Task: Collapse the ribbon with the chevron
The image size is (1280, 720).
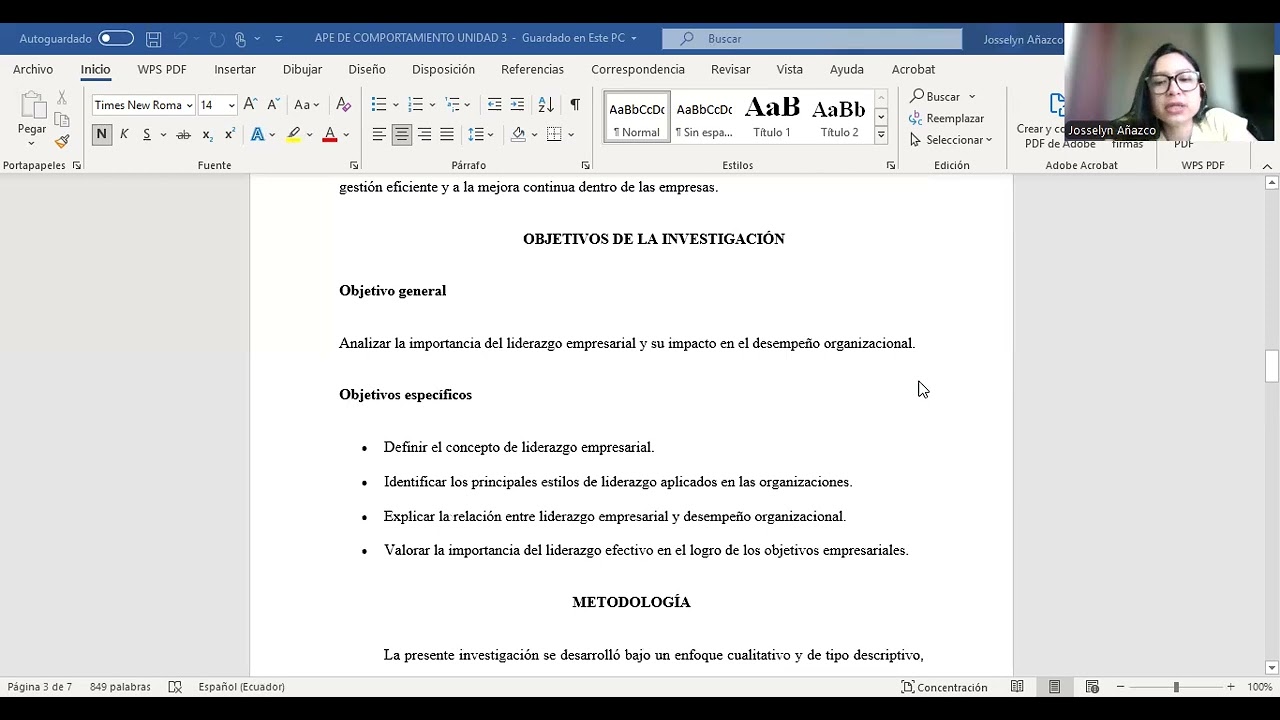Action: [x=1267, y=166]
